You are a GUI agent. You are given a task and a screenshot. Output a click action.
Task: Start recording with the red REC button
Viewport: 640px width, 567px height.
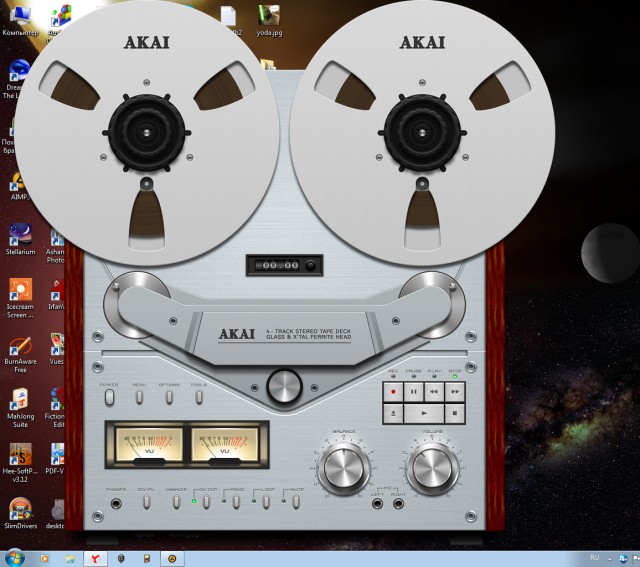[393, 392]
